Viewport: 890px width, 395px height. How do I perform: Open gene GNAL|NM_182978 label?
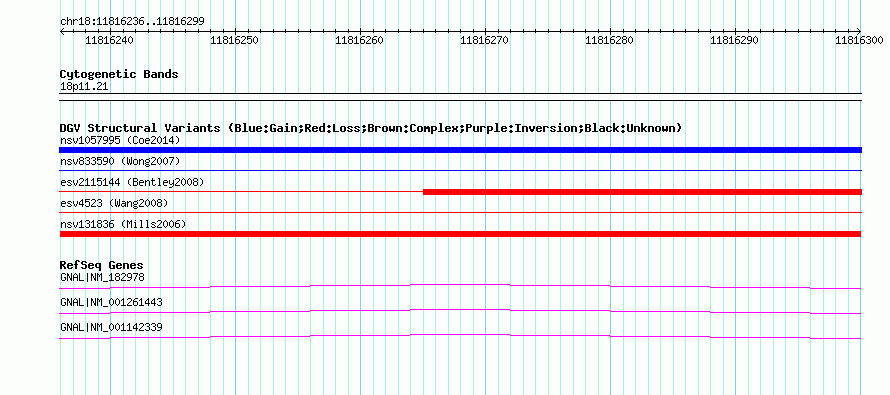(x=102, y=278)
